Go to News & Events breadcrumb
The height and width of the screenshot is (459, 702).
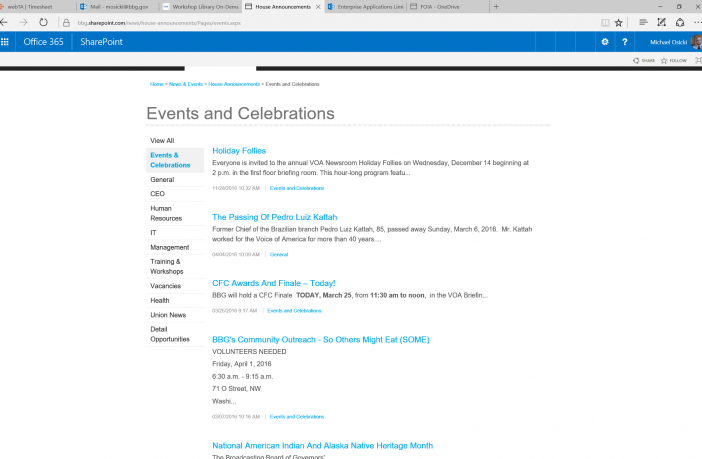(186, 84)
